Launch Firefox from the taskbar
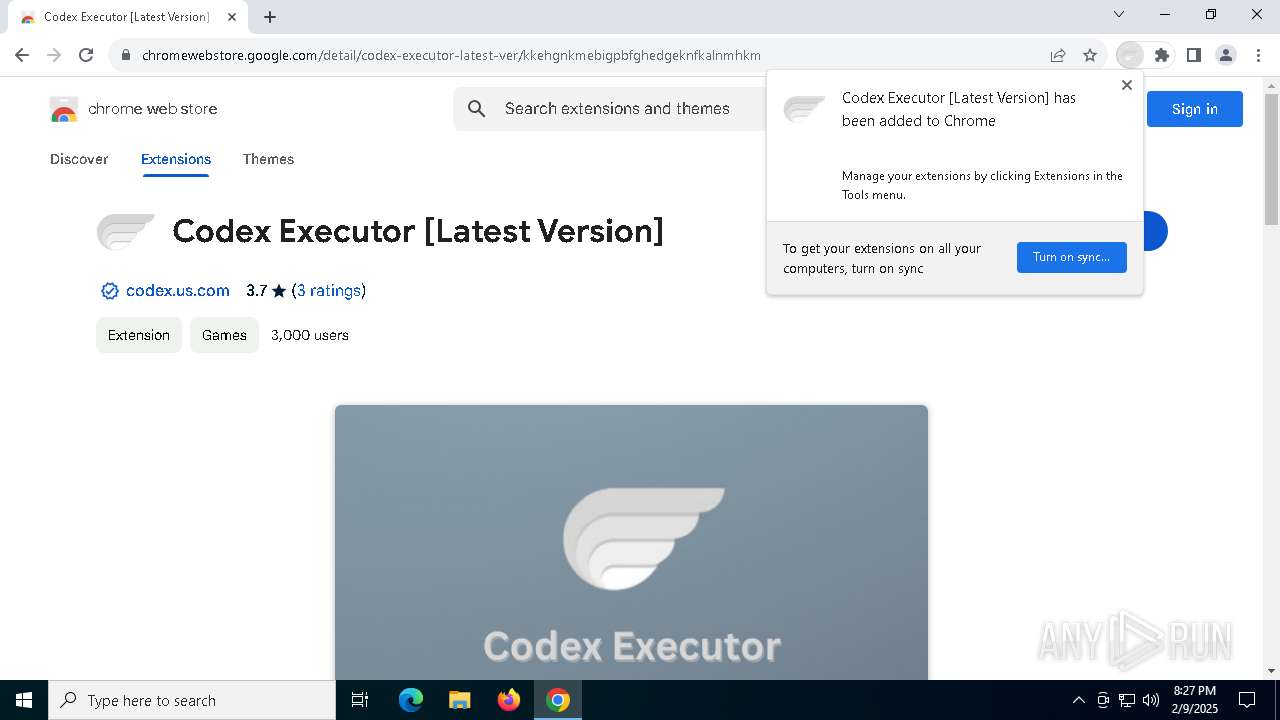The width and height of the screenshot is (1280, 720). 509,700
